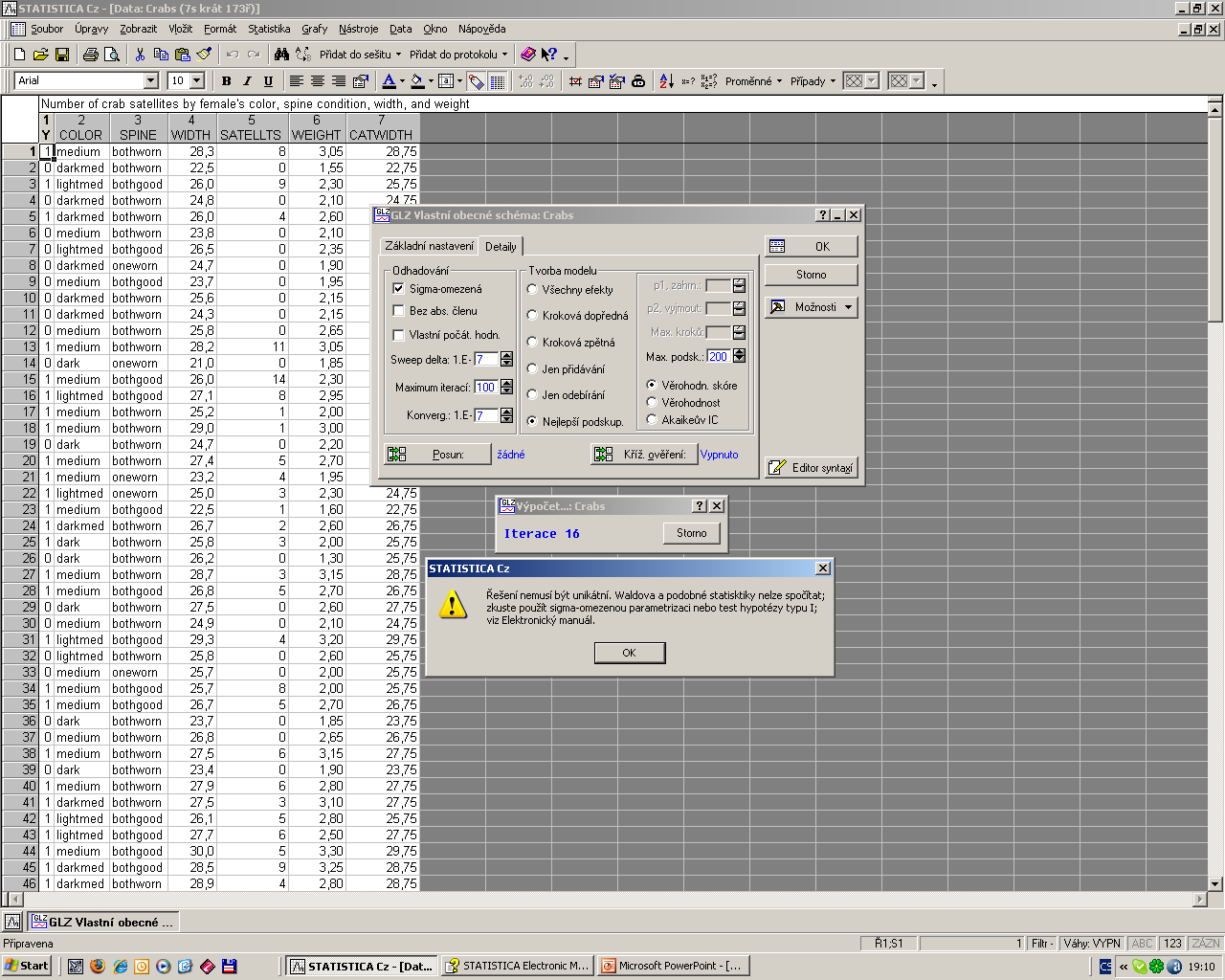Click the case weight icon
This screenshot has height=980, width=1225.
pyautogui.click(x=638, y=81)
